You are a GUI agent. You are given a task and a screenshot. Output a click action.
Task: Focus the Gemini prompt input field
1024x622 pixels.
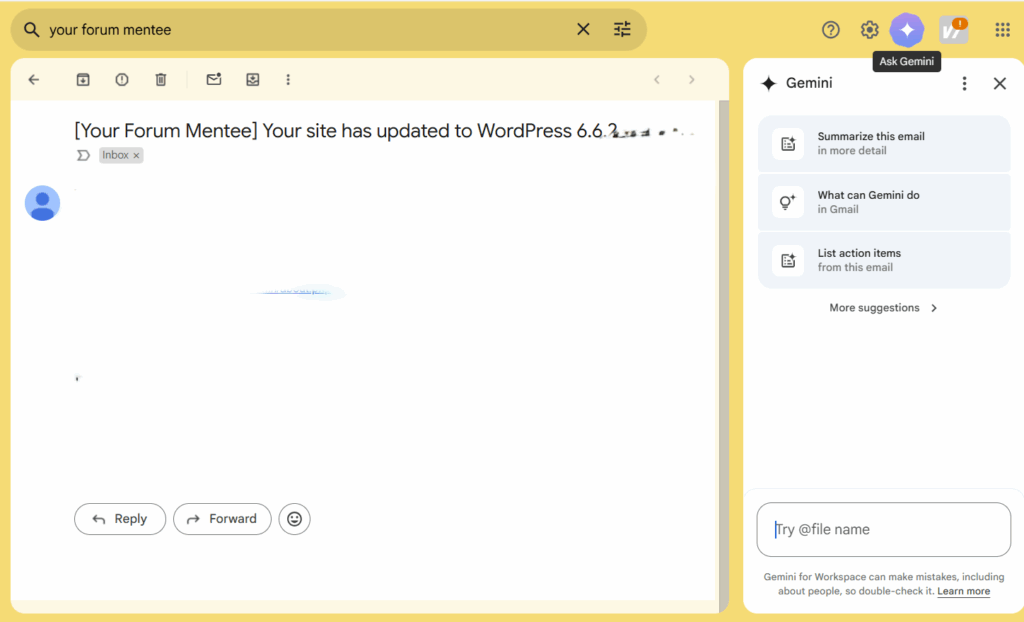click(x=884, y=529)
